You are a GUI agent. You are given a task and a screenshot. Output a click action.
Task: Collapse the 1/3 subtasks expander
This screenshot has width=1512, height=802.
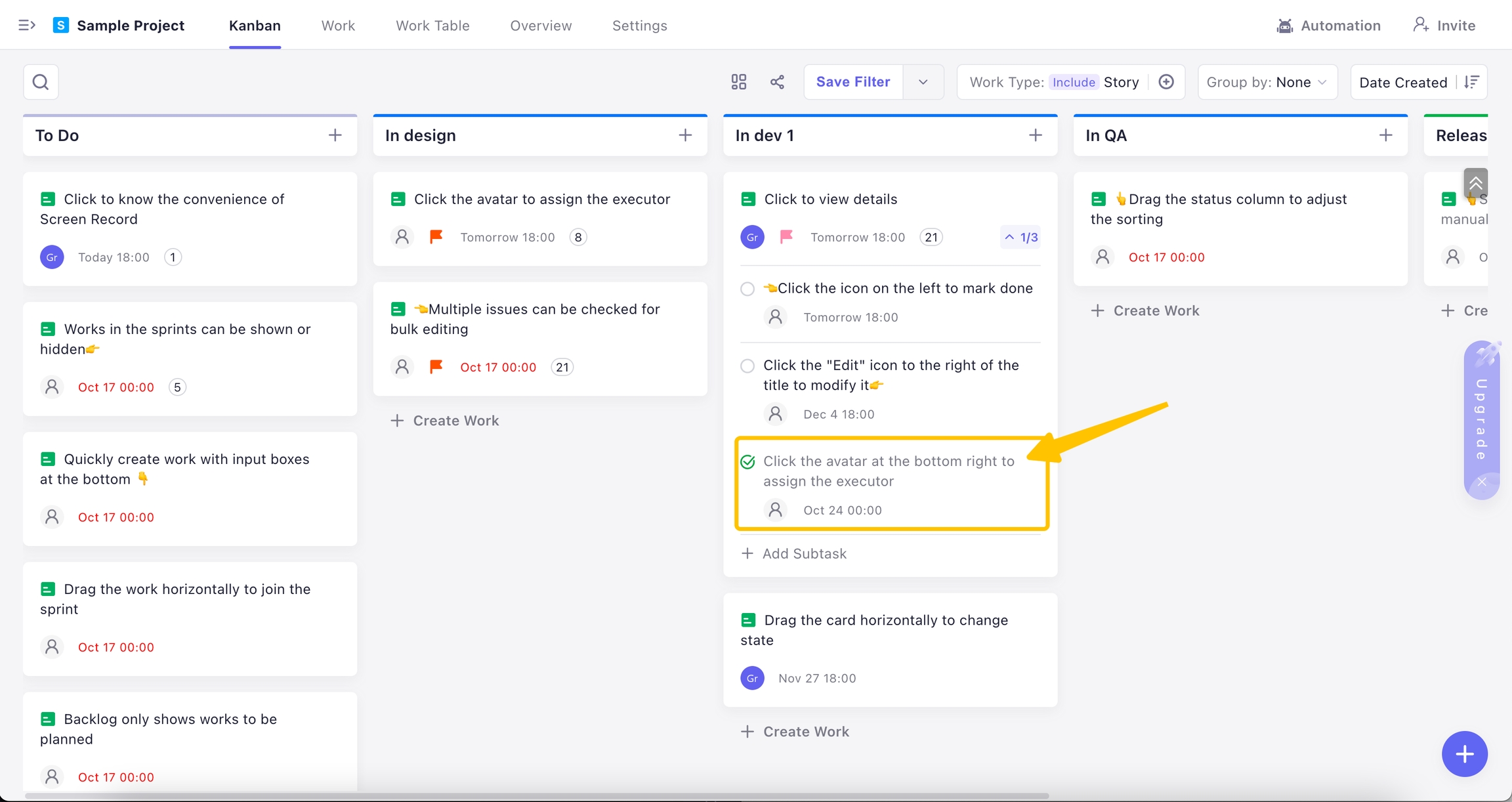(1021, 237)
